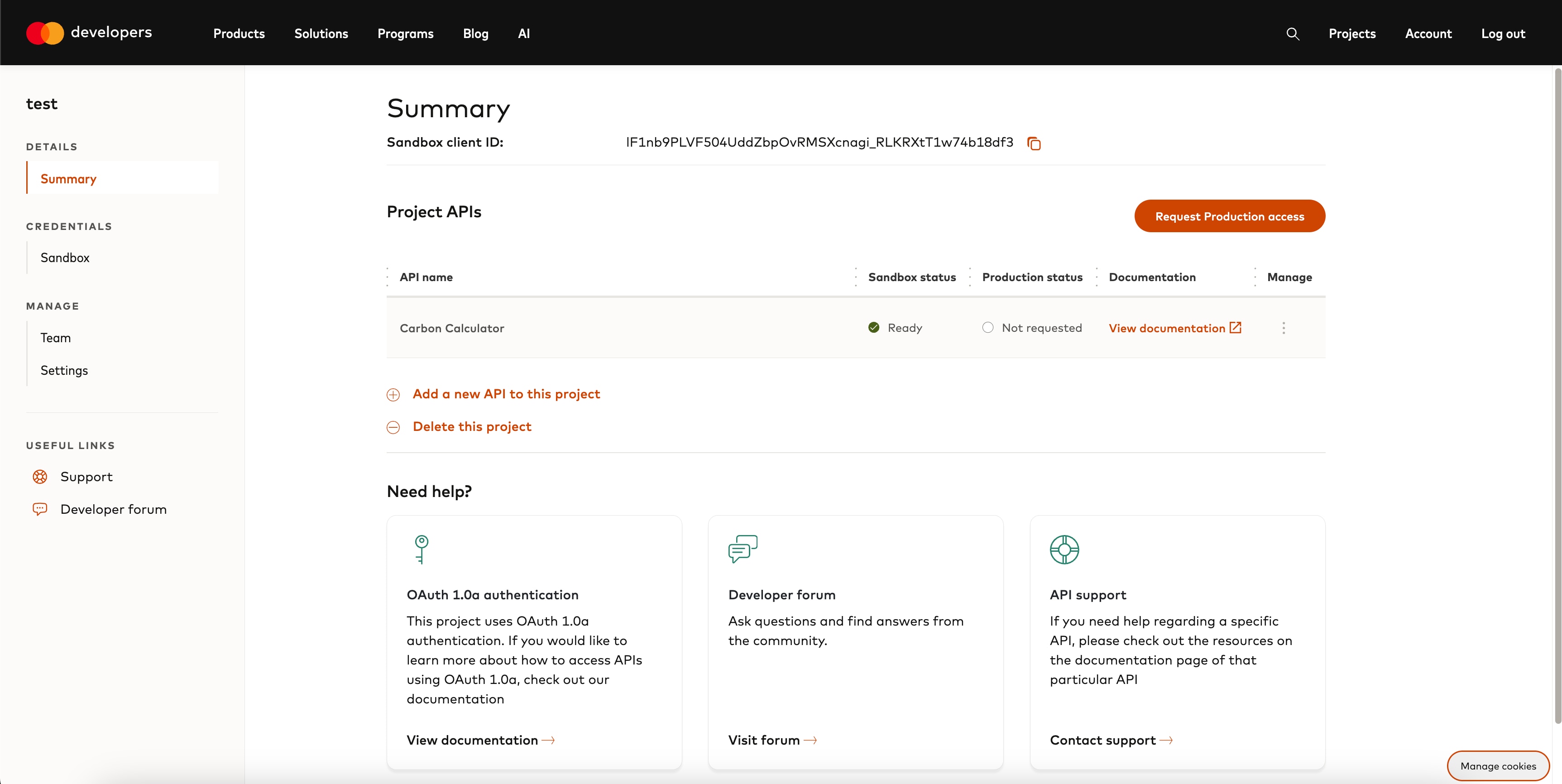Open Team page under Manage
1562x784 pixels.
click(x=55, y=338)
